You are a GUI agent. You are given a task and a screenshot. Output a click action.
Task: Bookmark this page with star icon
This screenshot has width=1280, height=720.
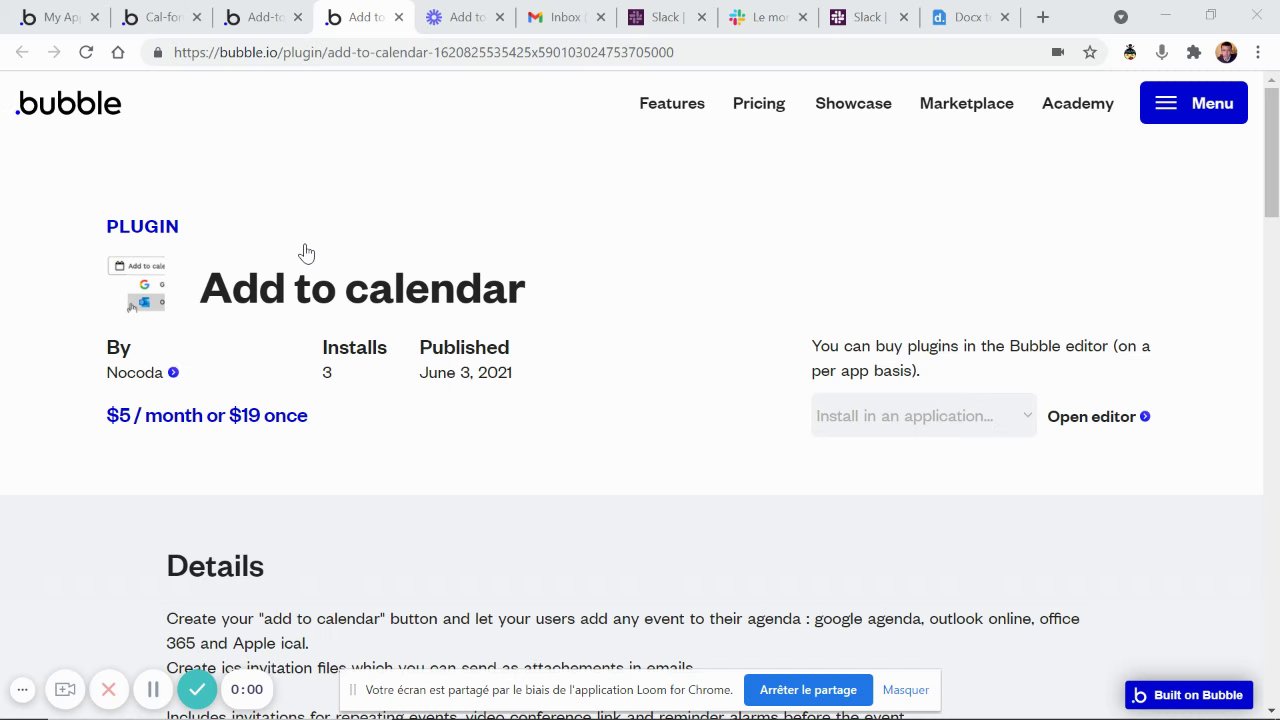point(1090,52)
